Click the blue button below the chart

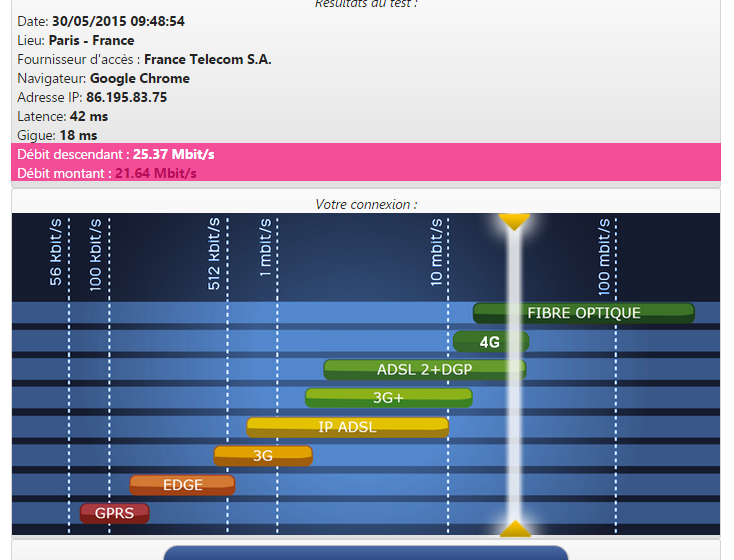point(366,553)
